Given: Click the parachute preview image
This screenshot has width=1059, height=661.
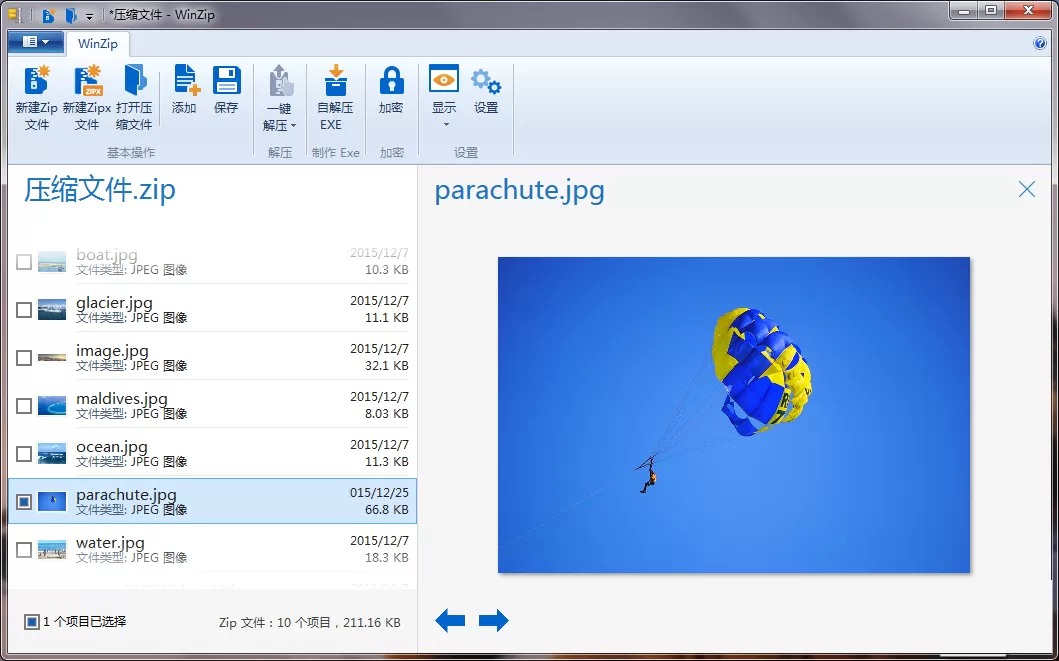Looking at the screenshot, I should [733, 415].
